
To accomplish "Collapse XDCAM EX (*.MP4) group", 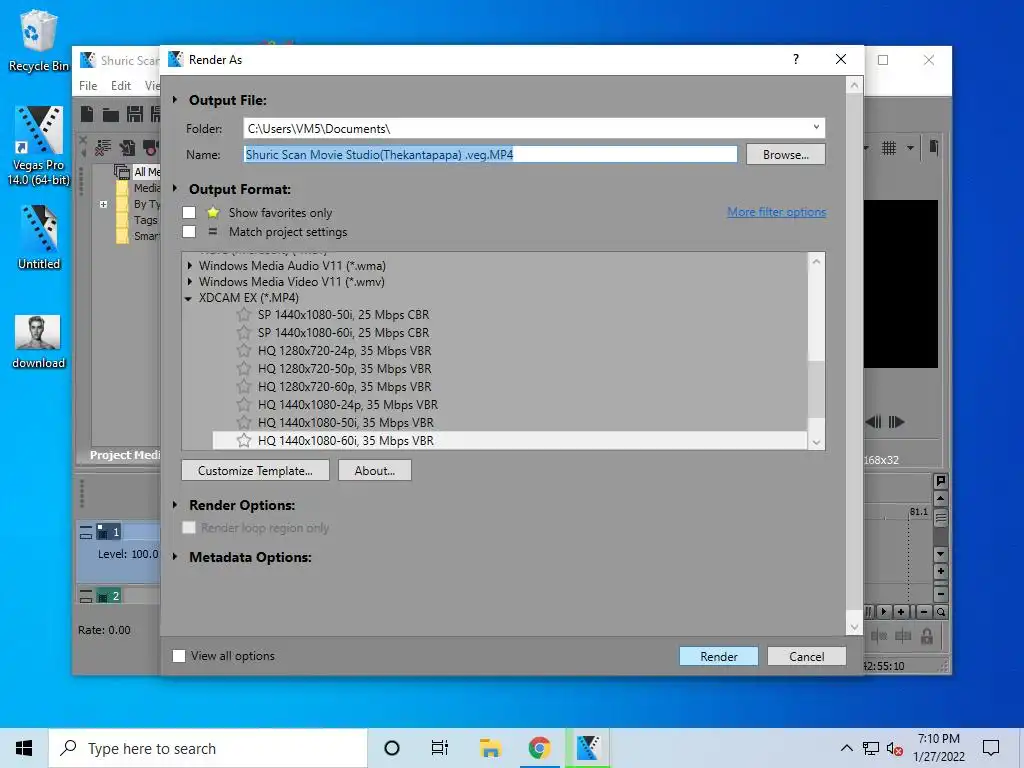I will point(188,298).
